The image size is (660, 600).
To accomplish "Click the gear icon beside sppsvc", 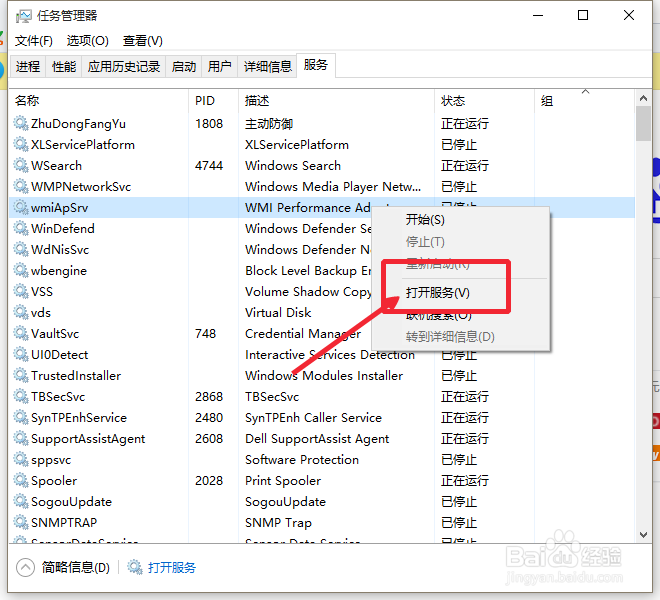I will (21, 459).
